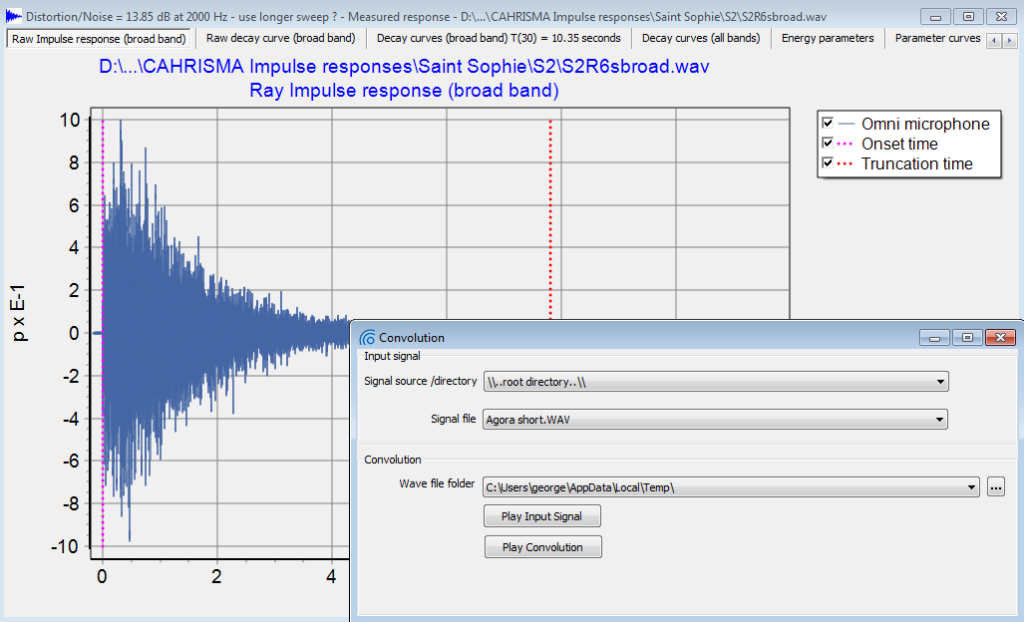Screen dimensions: 1024x622
Task: Click the 'Ray Impulse response (broad band)' title
Action: coord(404,90)
